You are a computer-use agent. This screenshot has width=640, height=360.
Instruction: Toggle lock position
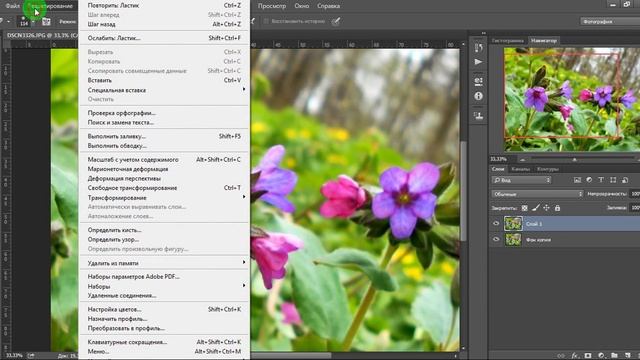click(x=546, y=208)
